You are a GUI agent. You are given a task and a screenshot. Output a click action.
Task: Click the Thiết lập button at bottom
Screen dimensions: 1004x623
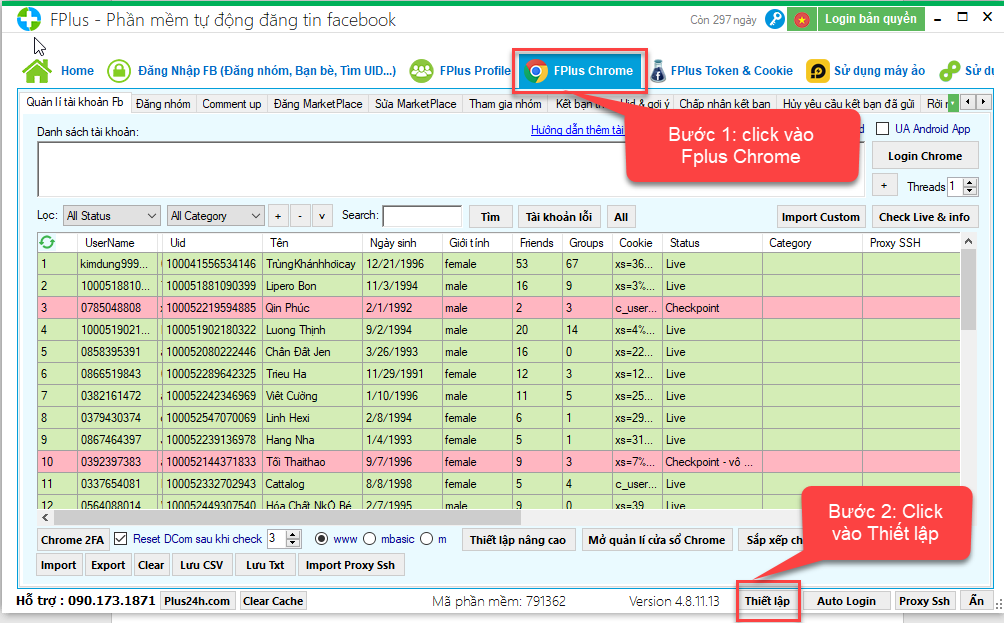coord(767,601)
